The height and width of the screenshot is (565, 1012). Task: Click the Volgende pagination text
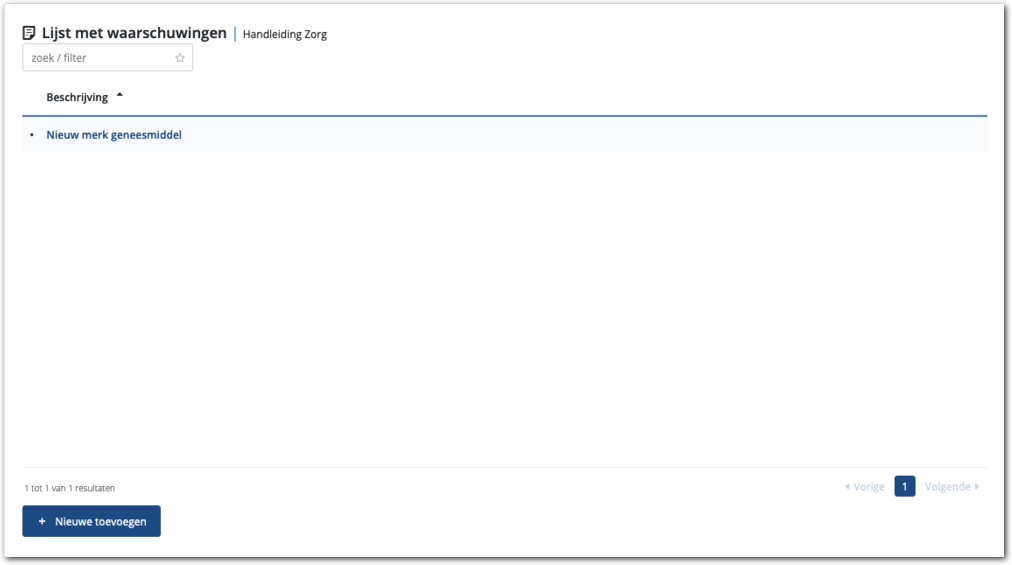click(947, 487)
